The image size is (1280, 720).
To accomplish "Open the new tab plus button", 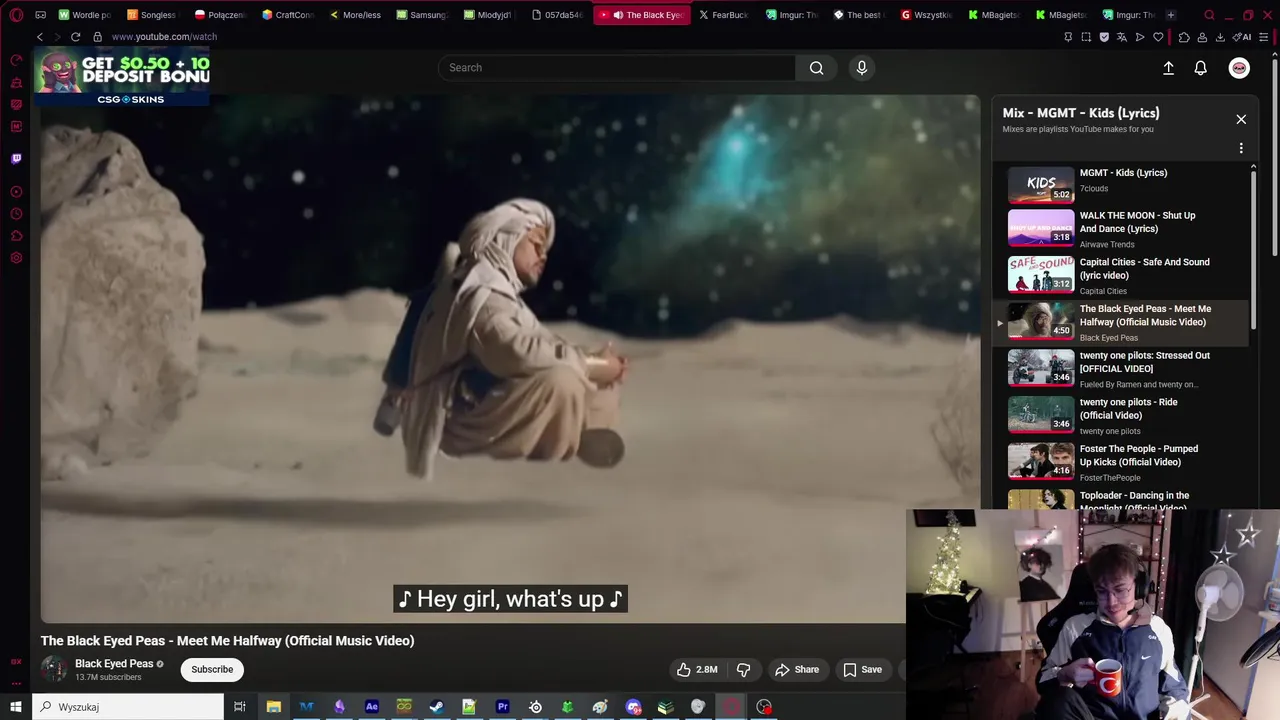I will [1171, 15].
